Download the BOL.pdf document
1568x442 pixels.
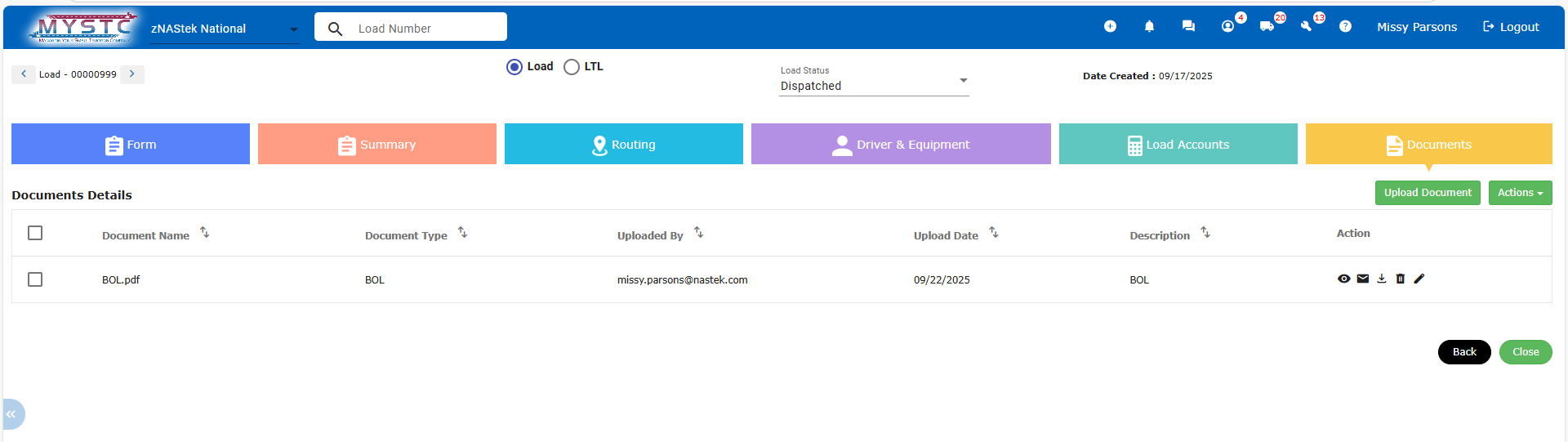(x=1381, y=279)
